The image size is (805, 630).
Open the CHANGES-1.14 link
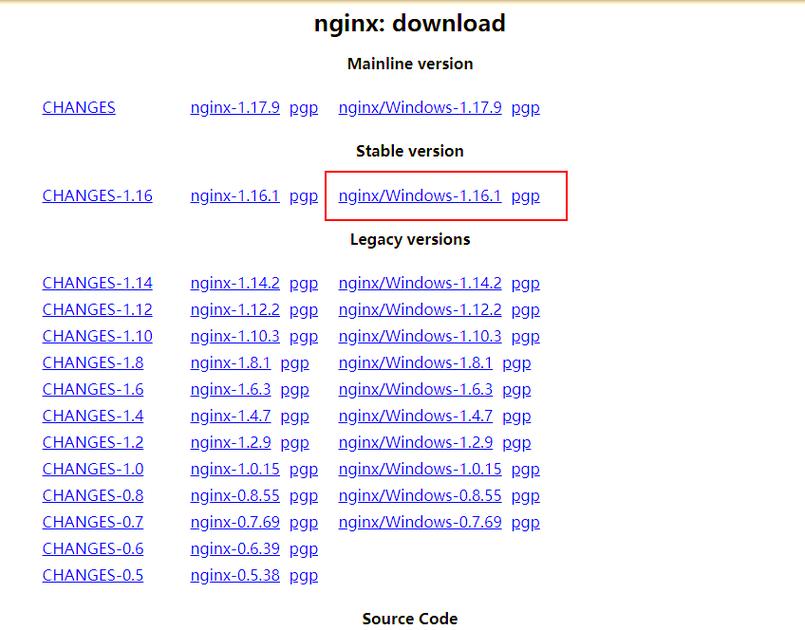(x=98, y=283)
